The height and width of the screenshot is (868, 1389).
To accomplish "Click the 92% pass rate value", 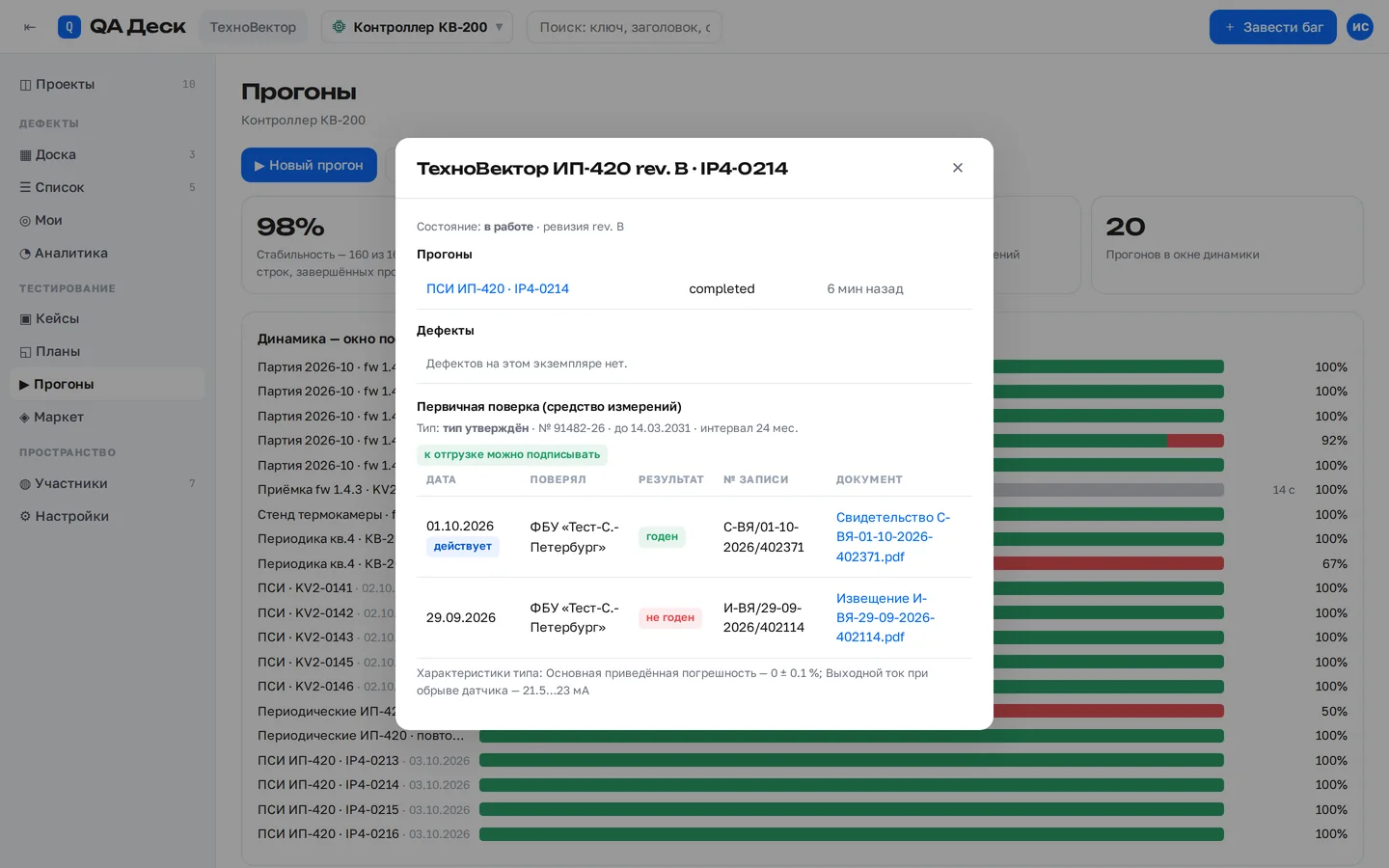I will pos(1334,441).
